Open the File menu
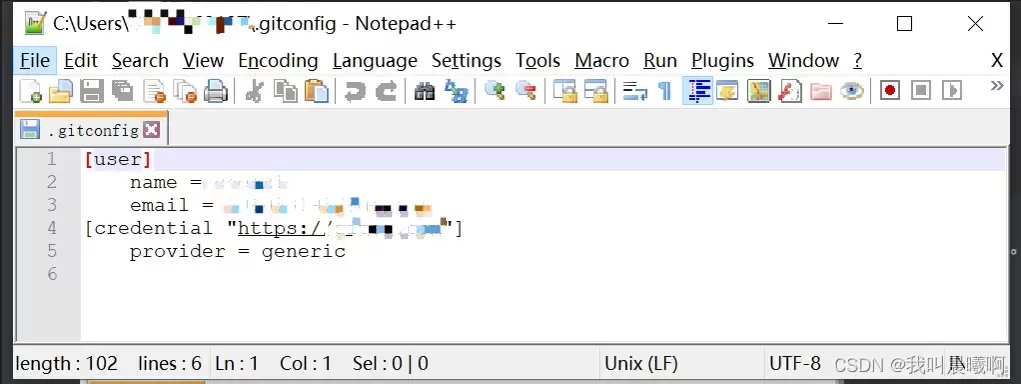The height and width of the screenshot is (384, 1021). pyautogui.click(x=35, y=61)
